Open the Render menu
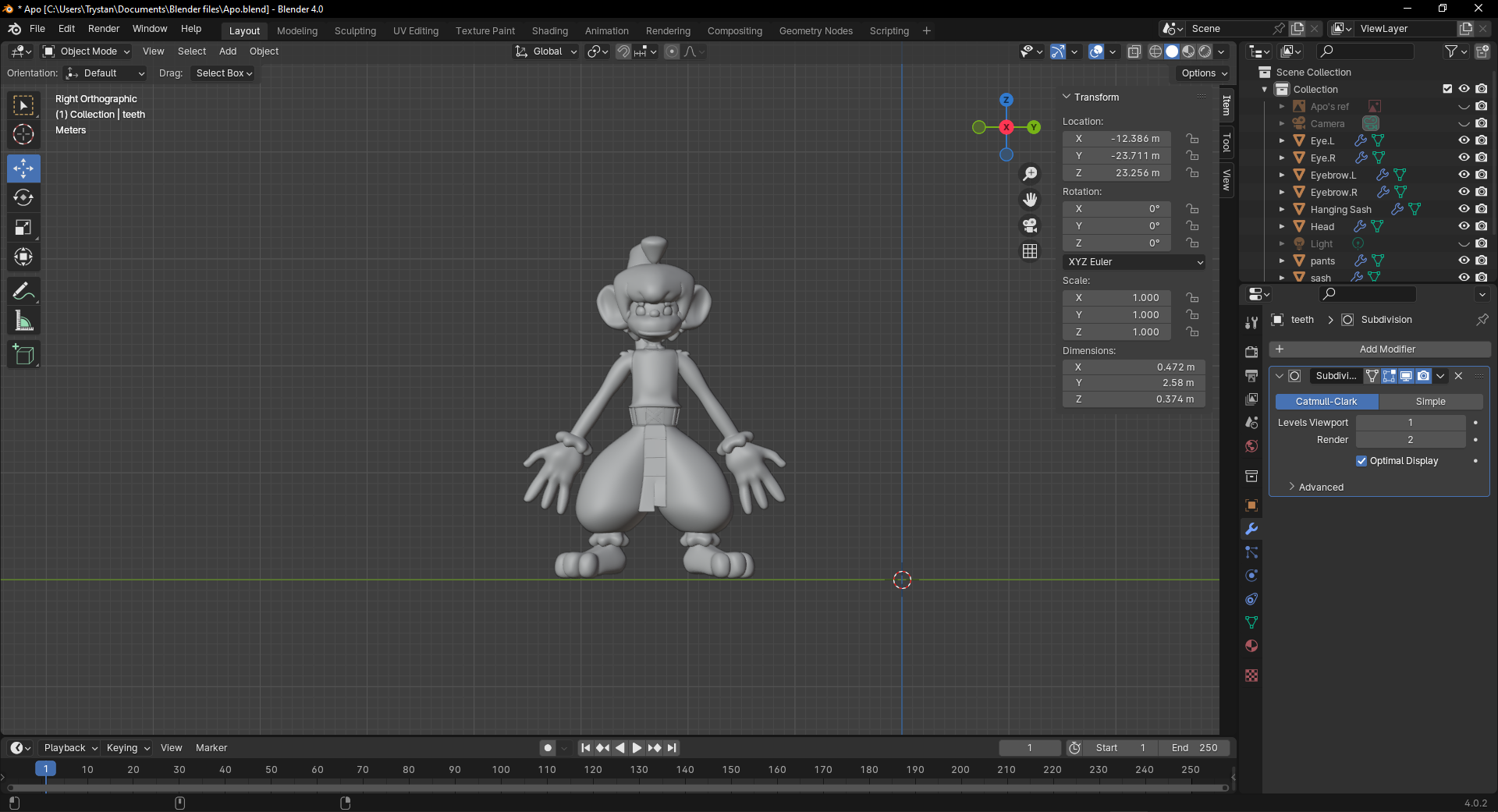 104,29
